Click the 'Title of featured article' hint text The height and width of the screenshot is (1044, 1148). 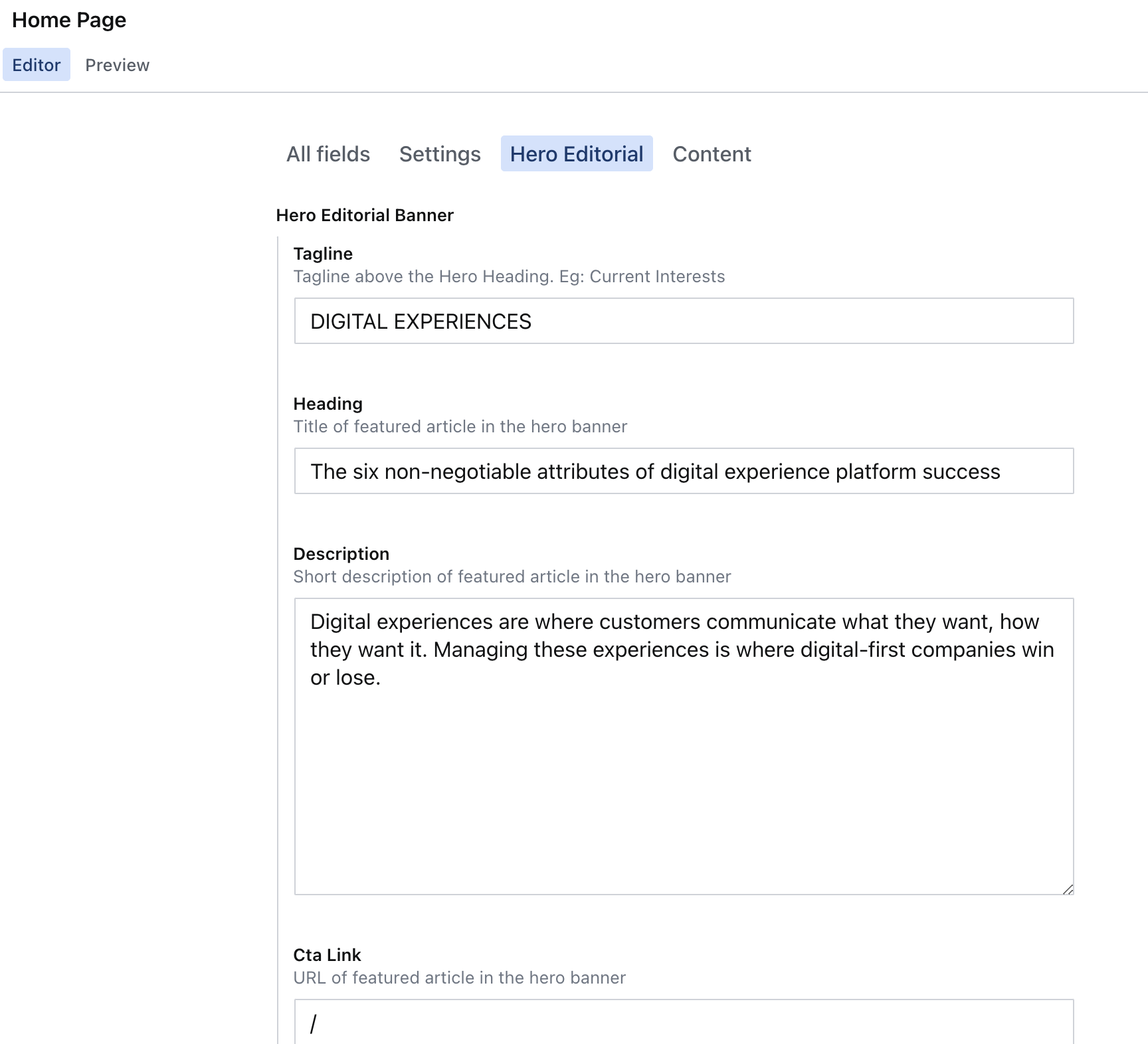(460, 426)
